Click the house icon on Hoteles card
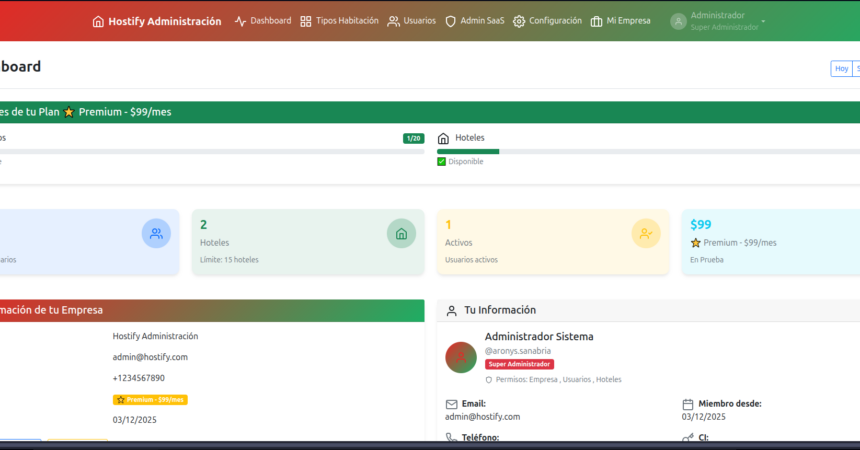This screenshot has height=450, width=860. 401,234
